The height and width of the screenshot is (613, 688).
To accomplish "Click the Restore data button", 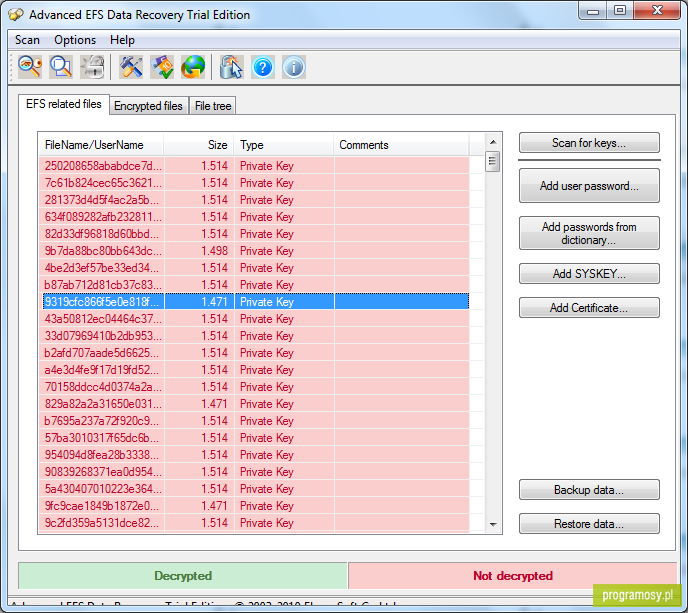I will [x=589, y=524].
